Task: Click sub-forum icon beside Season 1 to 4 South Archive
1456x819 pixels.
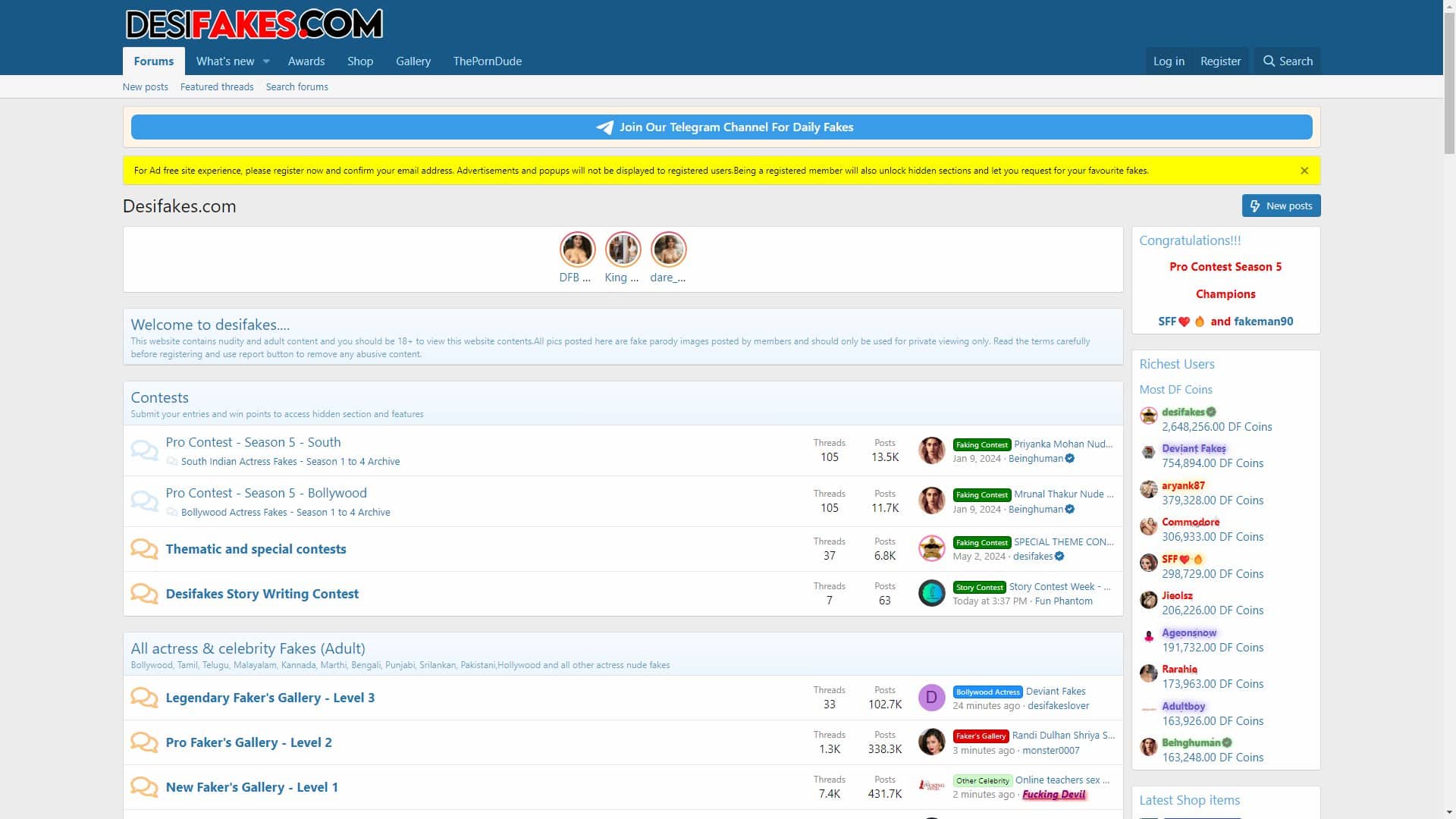Action: coord(172,462)
